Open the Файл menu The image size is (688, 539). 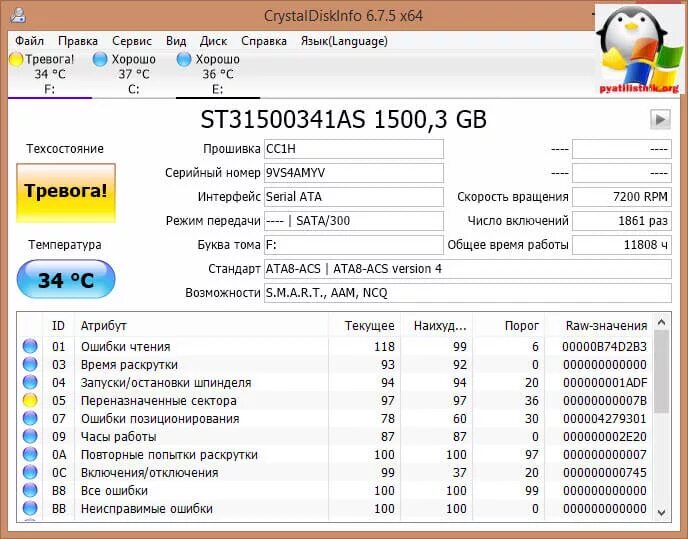pos(29,41)
